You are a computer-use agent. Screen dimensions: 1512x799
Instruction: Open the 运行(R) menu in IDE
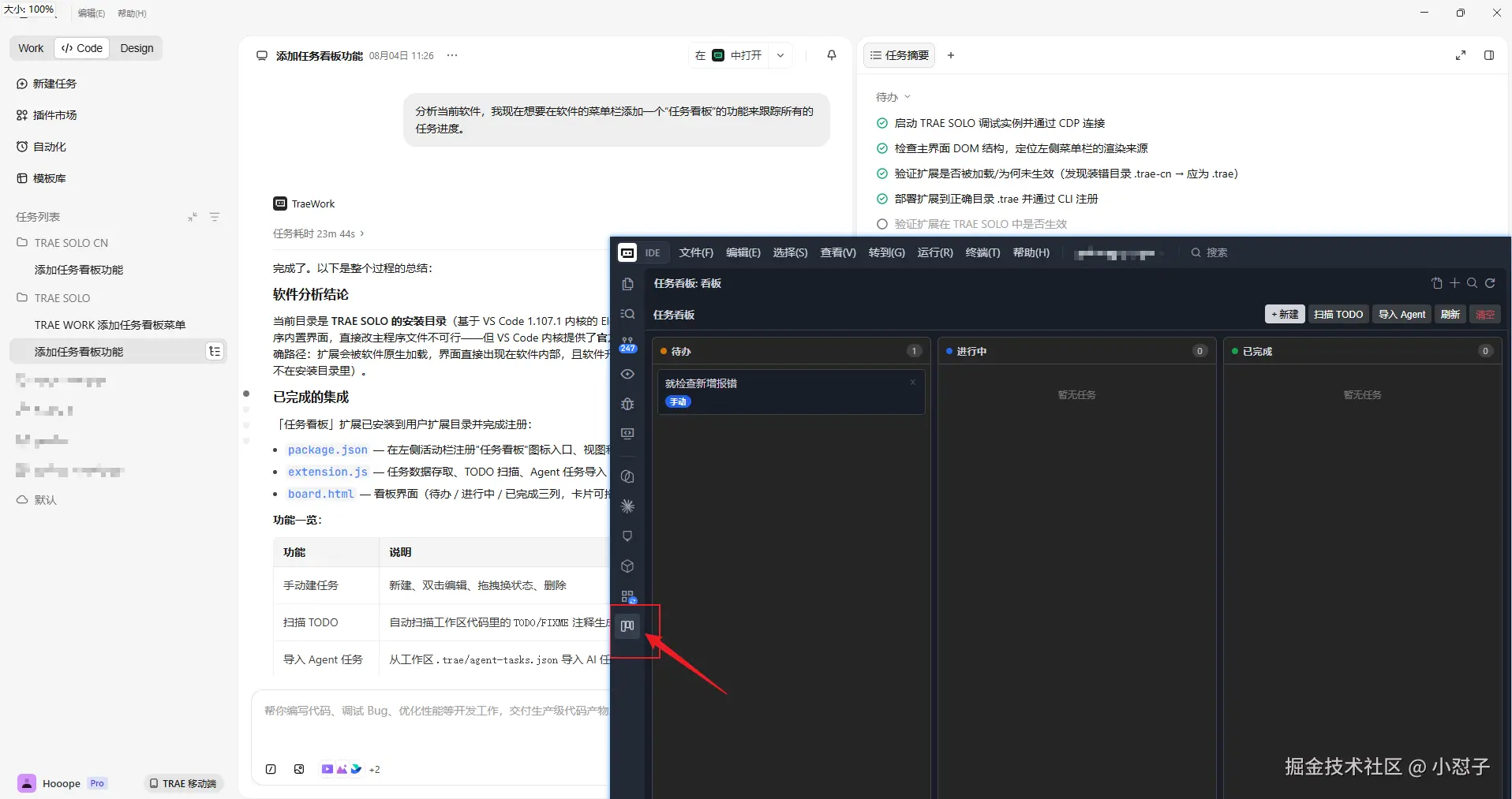pos(935,253)
